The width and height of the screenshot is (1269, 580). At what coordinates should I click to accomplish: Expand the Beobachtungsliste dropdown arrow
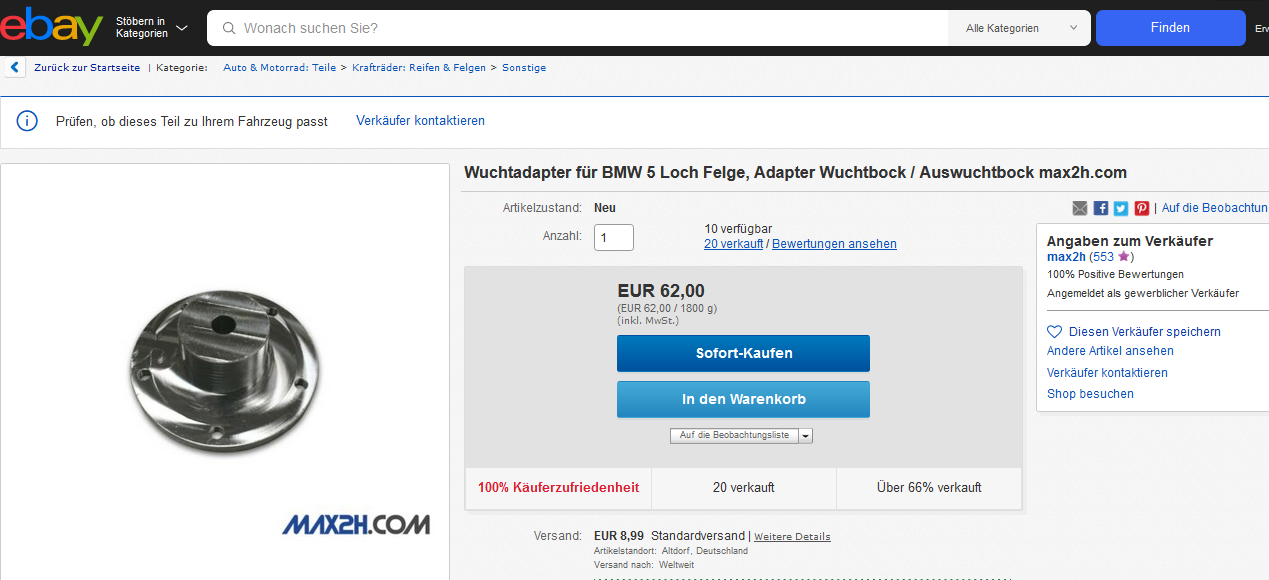[x=806, y=436]
